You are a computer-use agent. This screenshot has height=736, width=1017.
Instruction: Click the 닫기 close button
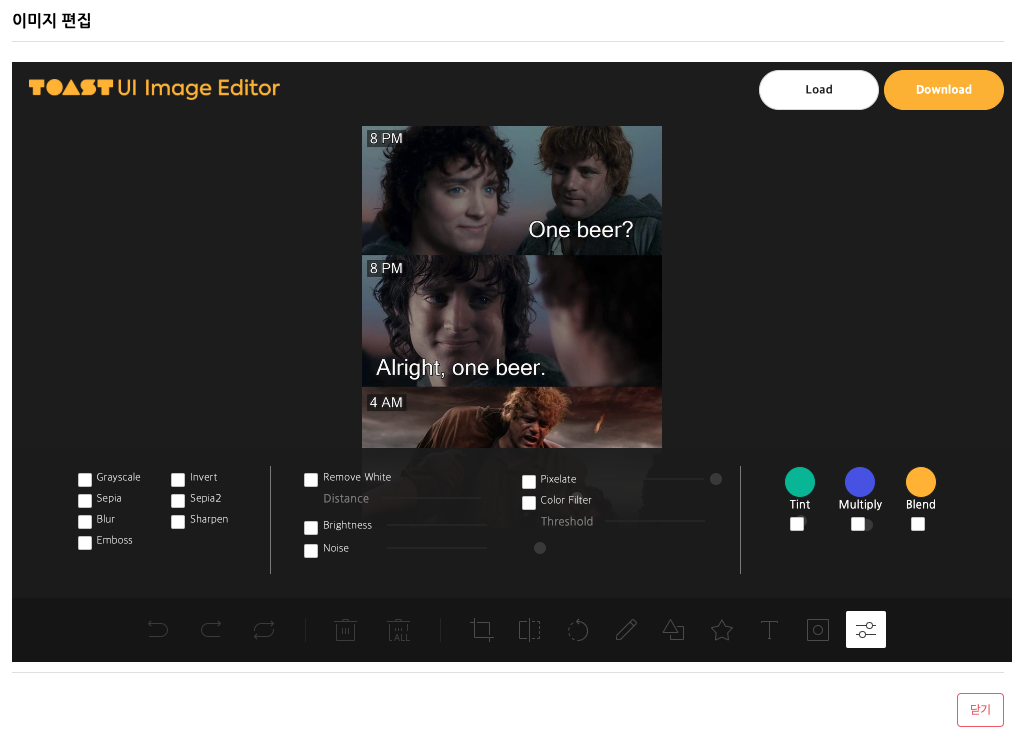[x=980, y=709]
